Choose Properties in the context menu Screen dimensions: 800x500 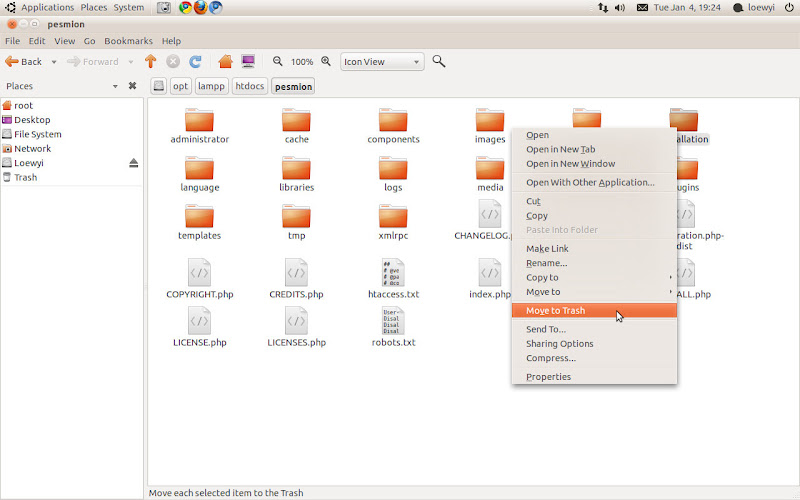pos(594,377)
